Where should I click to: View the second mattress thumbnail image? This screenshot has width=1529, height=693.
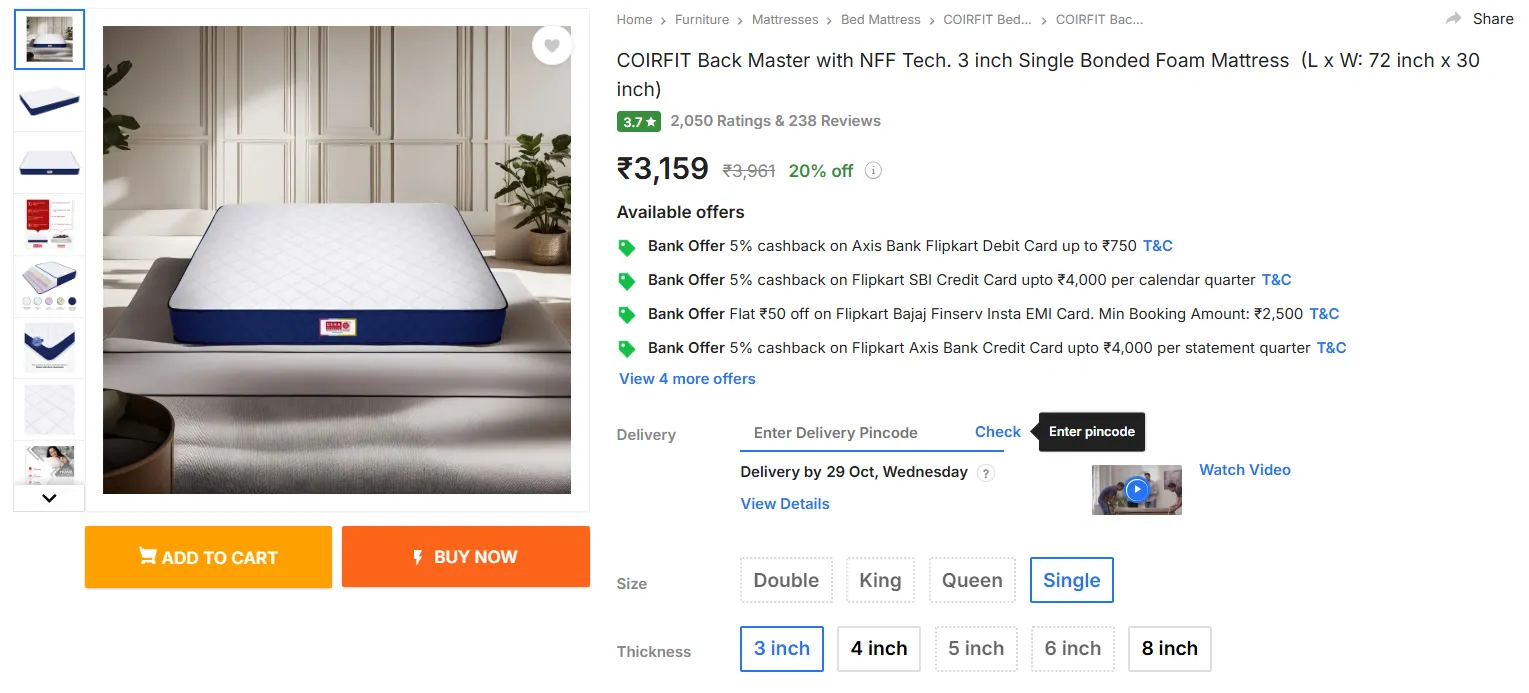[49, 101]
